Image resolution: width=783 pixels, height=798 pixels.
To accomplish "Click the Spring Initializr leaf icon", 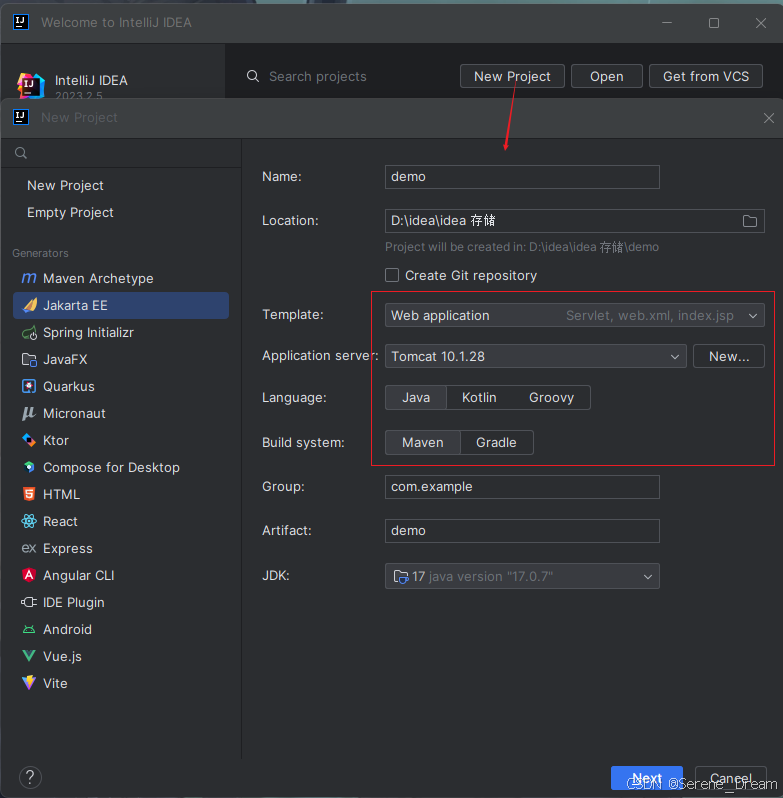I will click(30, 332).
